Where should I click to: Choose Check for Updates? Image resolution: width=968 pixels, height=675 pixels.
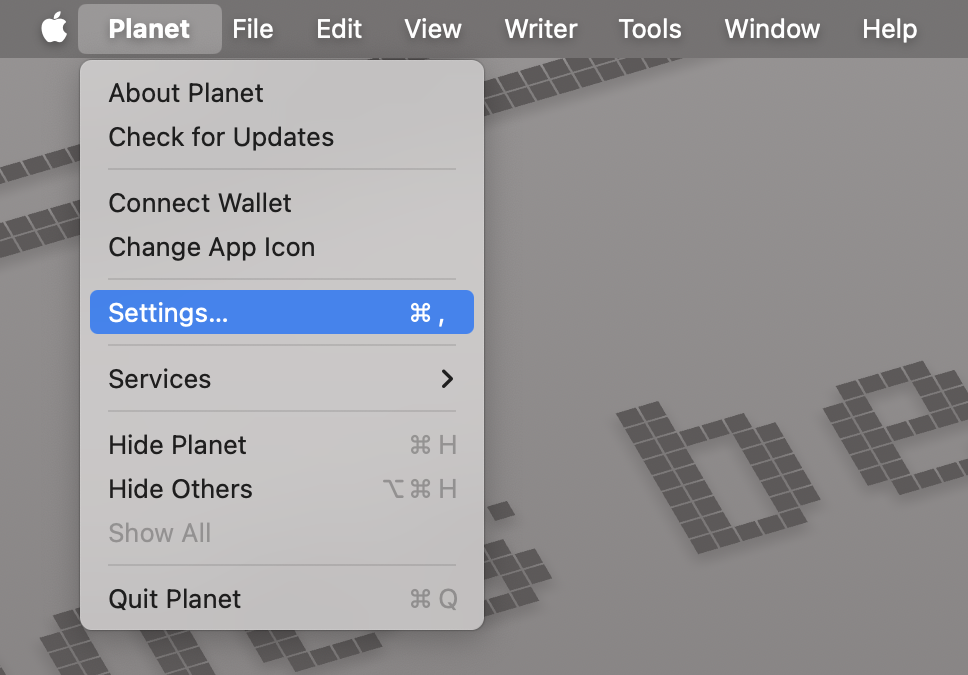221,137
